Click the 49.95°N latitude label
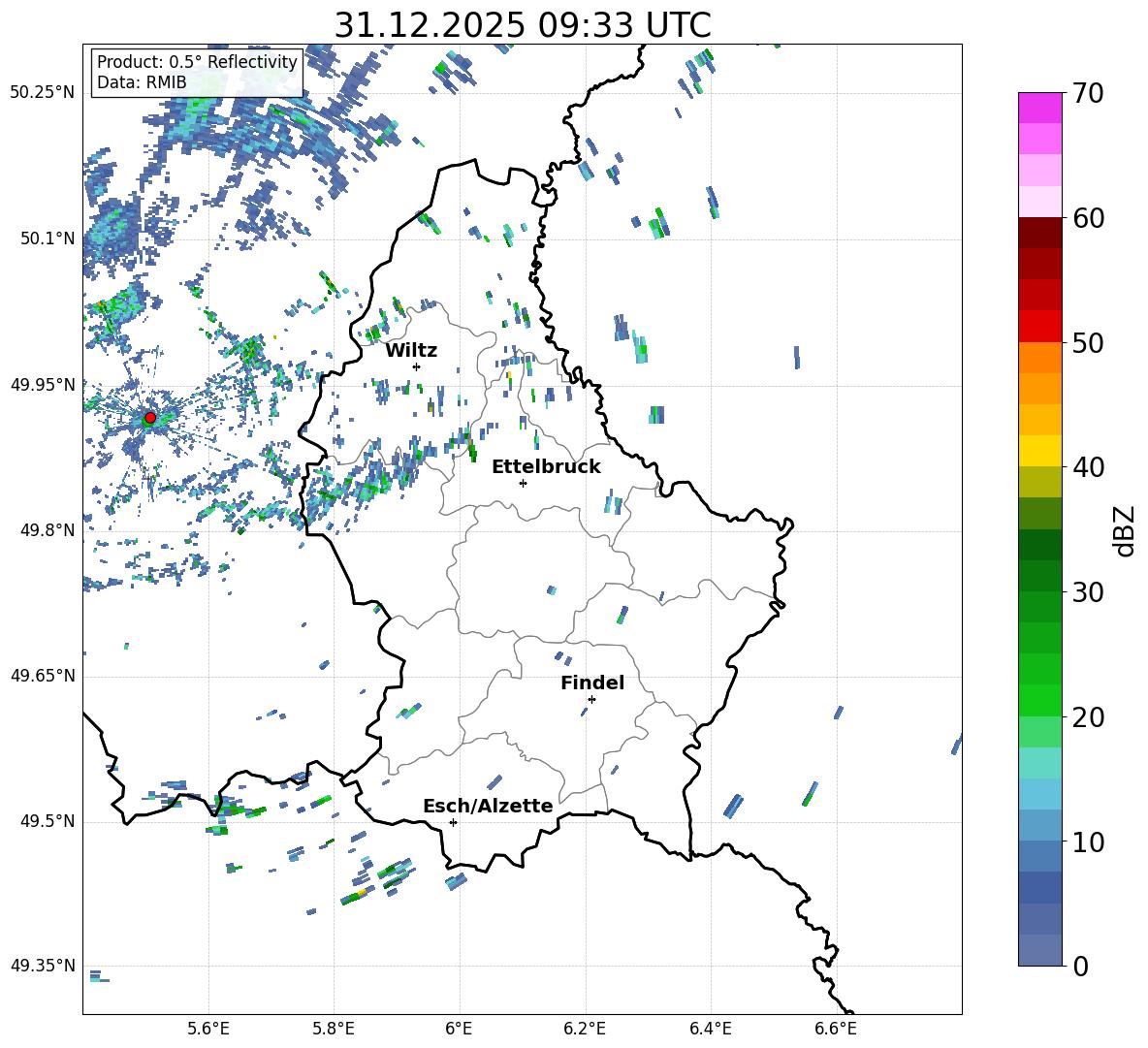 tap(43, 384)
